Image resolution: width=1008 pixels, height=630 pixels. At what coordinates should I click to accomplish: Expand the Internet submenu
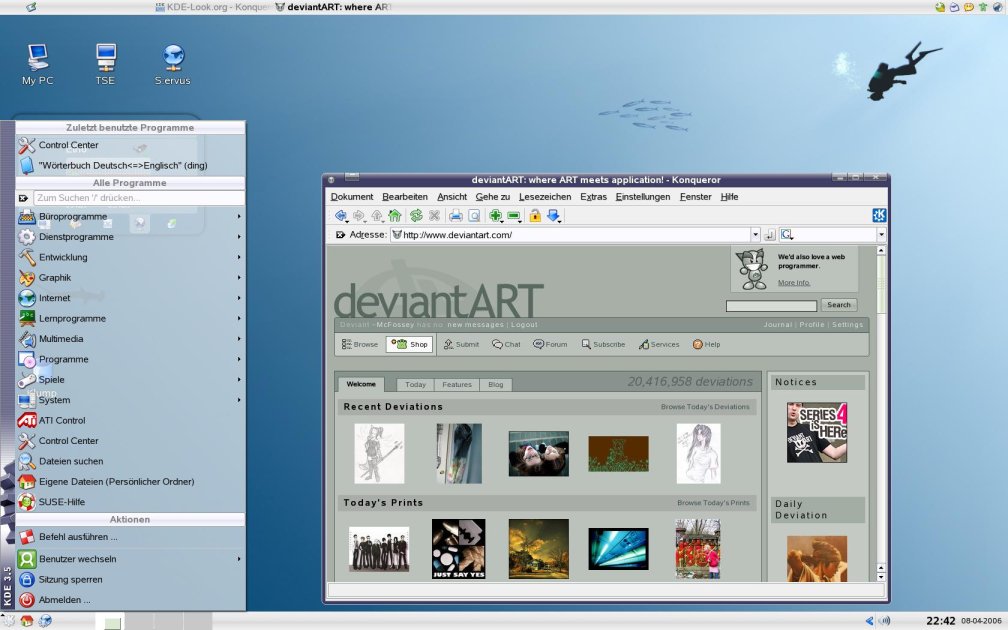click(x=130, y=298)
